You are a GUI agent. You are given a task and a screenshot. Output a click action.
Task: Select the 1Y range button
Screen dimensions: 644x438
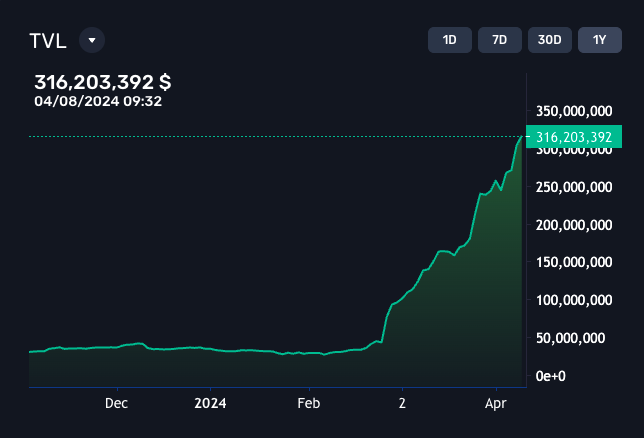click(599, 40)
